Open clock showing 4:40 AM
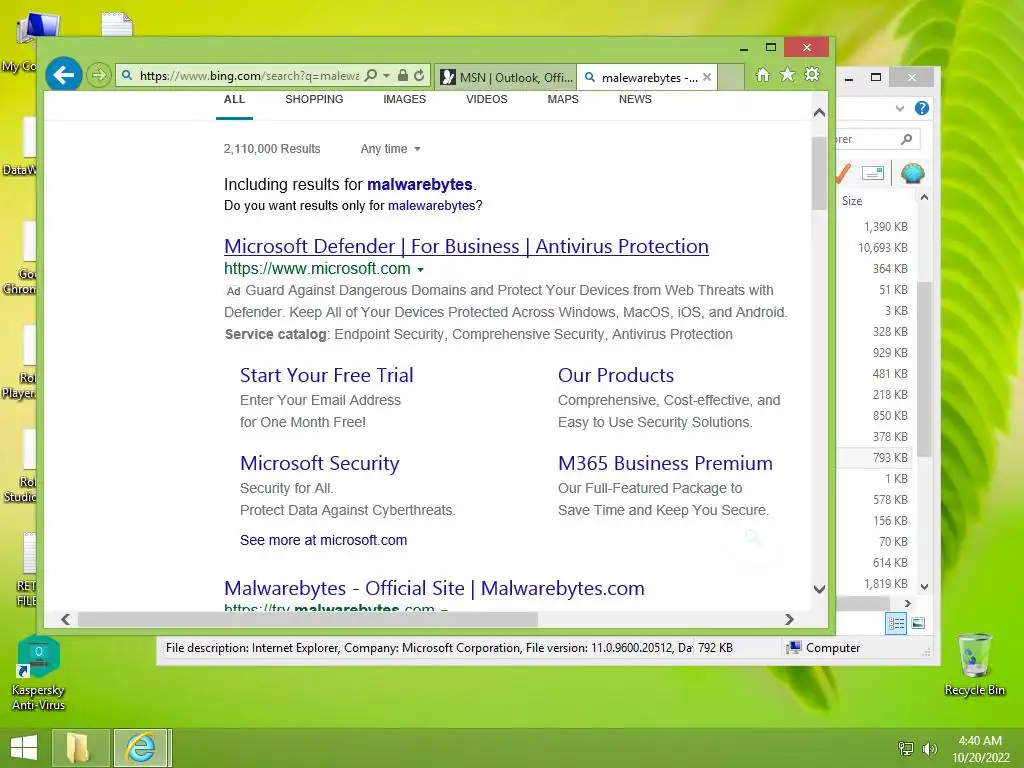This screenshot has height=768, width=1024. [980, 749]
